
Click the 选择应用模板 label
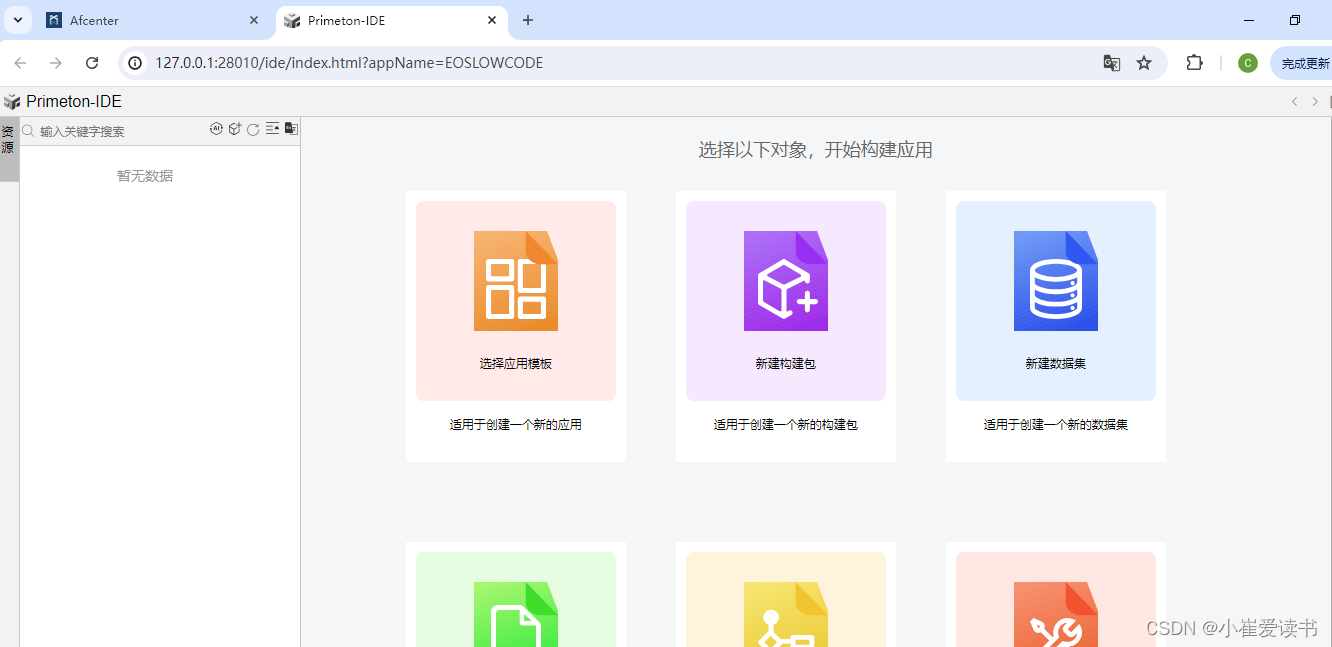pyautogui.click(x=516, y=364)
